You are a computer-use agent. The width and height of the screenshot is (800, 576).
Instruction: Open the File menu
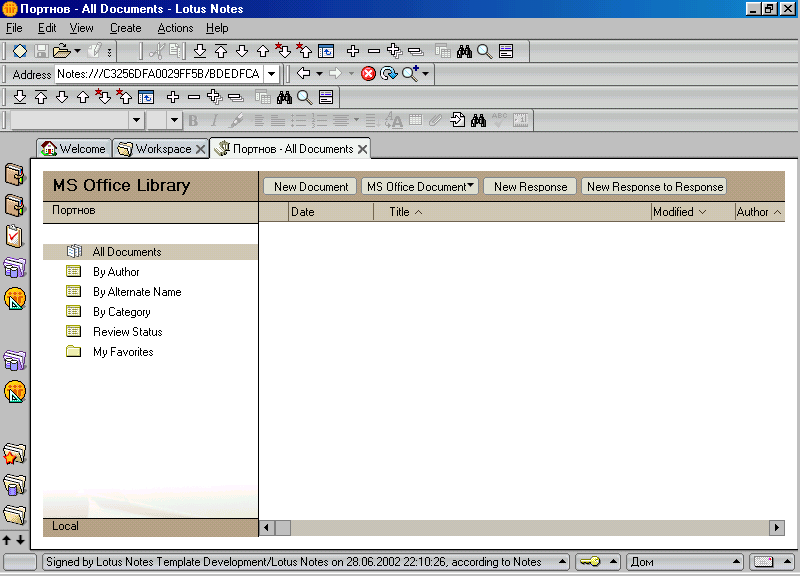coord(14,28)
